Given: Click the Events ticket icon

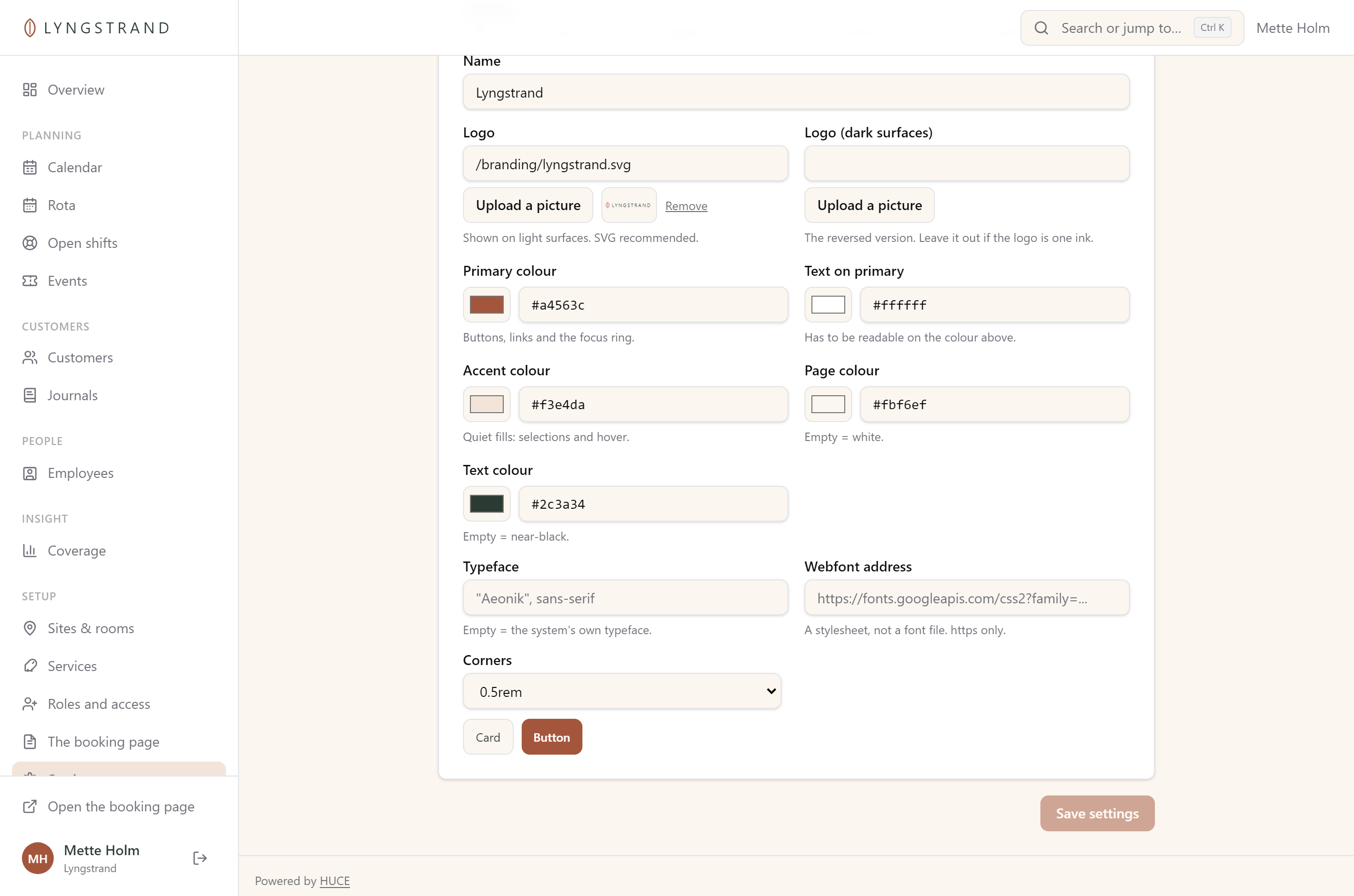Looking at the screenshot, I should coord(30,281).
